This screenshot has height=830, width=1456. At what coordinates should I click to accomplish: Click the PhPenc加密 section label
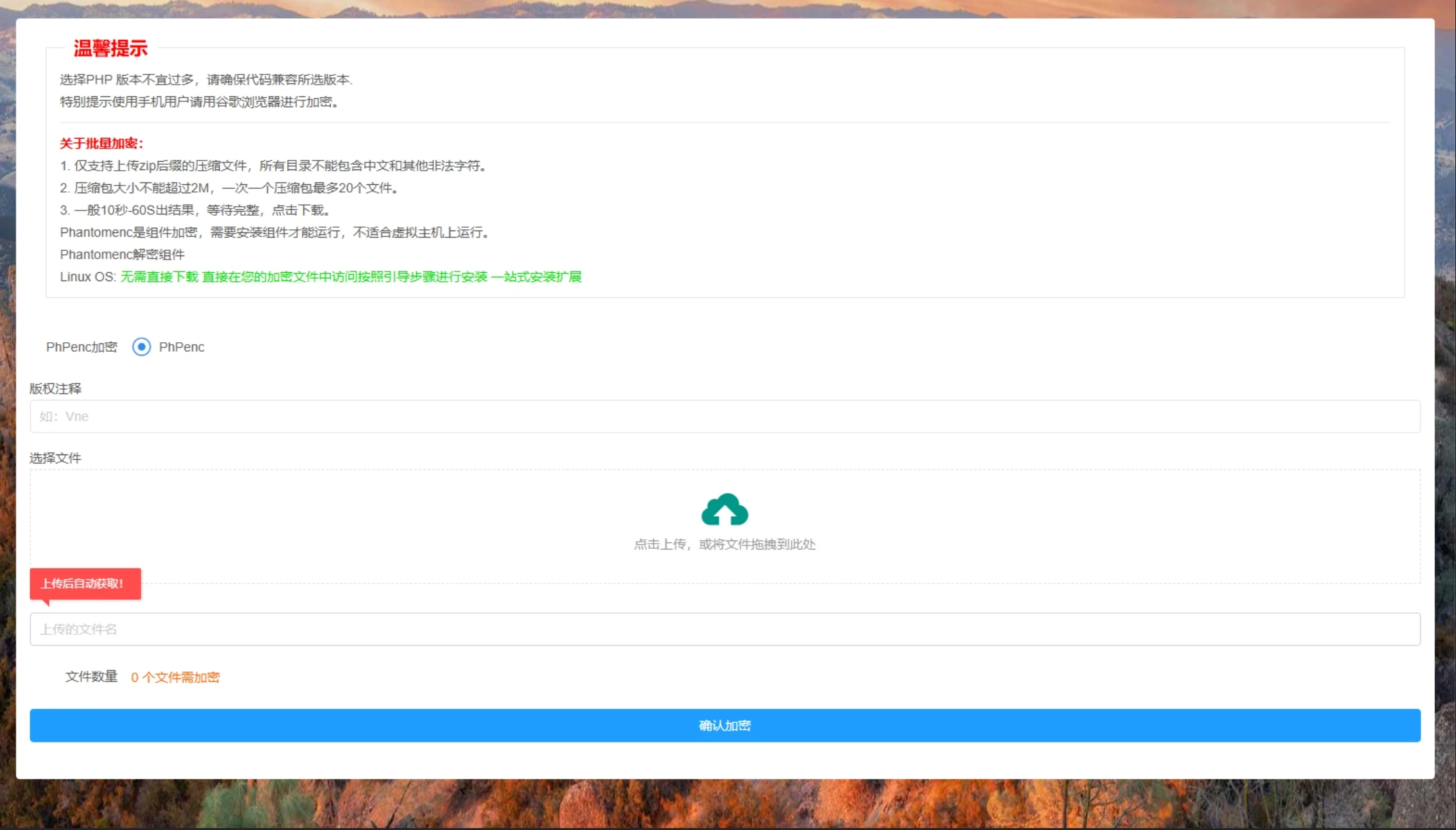82,347
